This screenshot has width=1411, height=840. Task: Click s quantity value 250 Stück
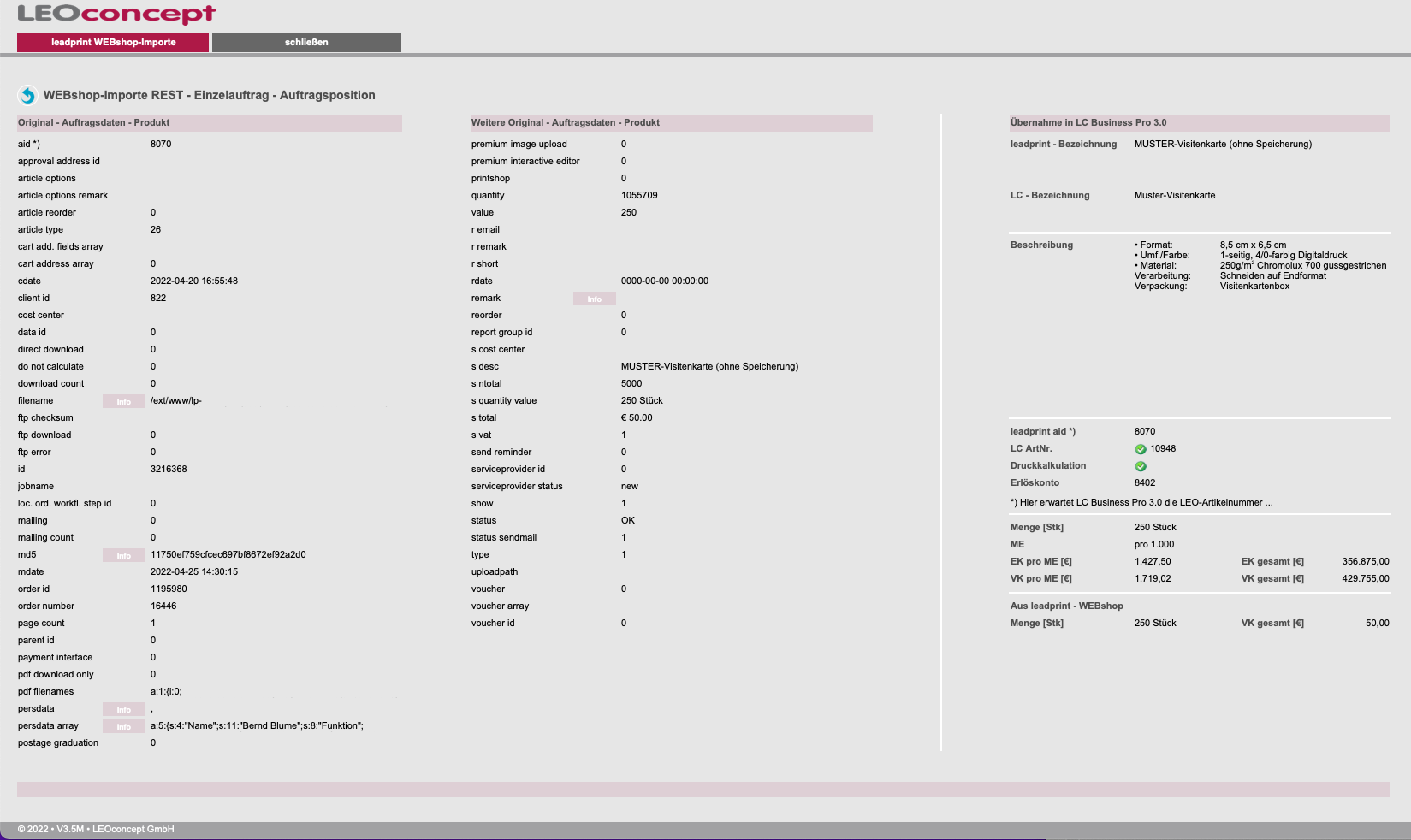(x=642, y=400)
